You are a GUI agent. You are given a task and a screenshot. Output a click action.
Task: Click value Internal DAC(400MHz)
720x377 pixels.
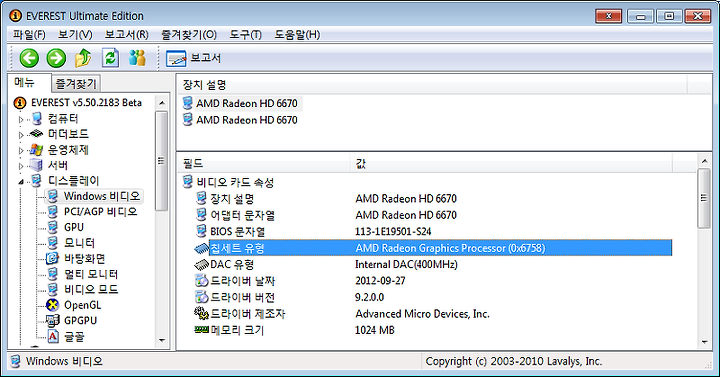pyautogui.click(x=406, y=264)
